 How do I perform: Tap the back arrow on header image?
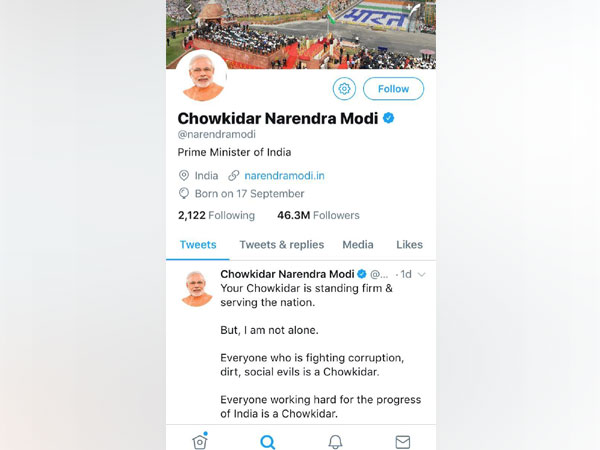(188, 10)
